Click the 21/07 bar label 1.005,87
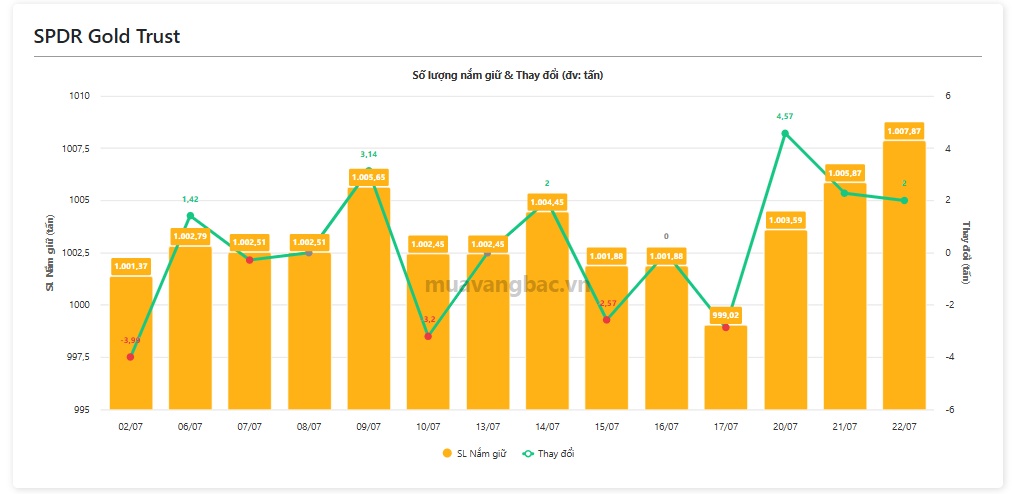 pos(845,174)
